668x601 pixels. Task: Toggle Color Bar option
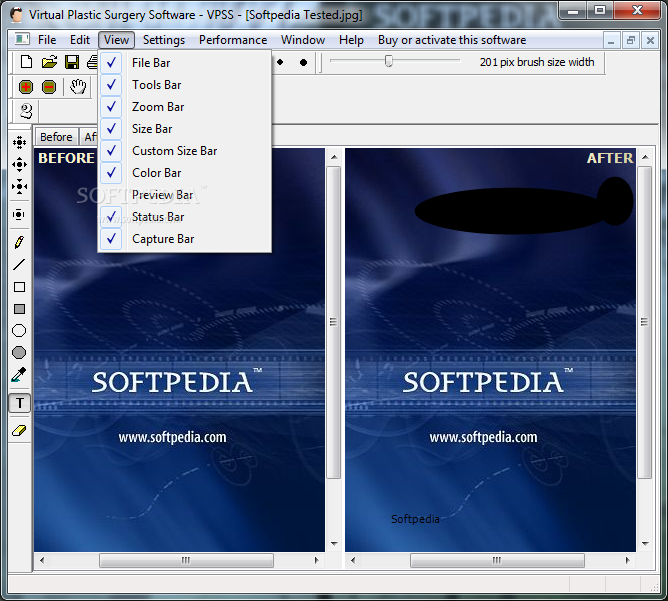pos(185,173)
